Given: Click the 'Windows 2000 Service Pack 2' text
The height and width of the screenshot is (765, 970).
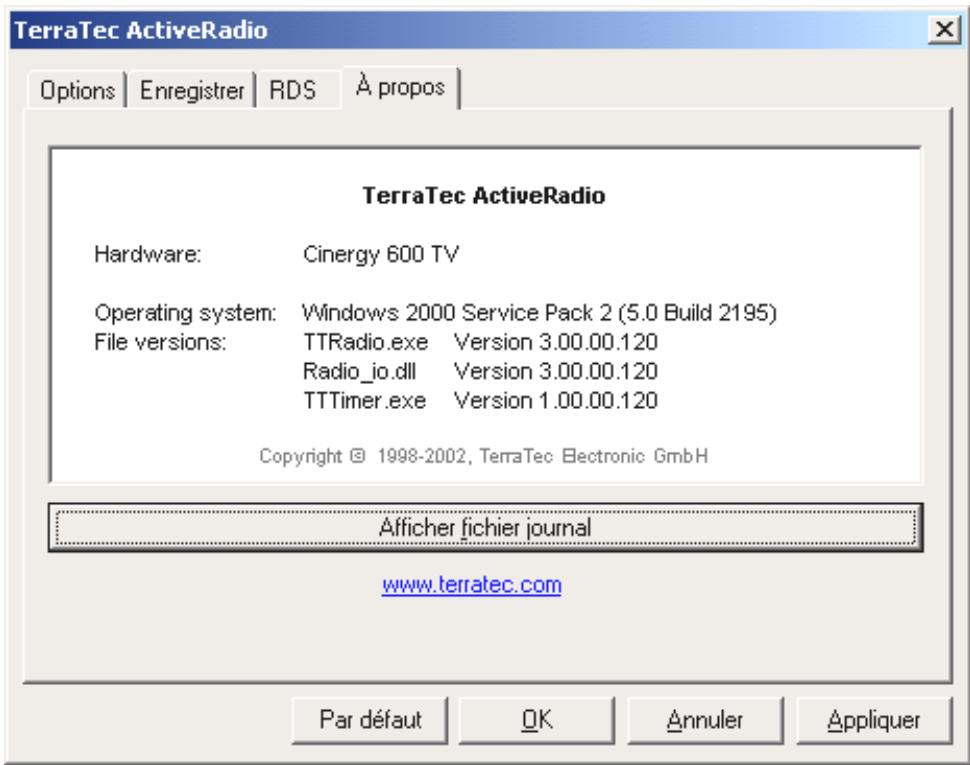Looking at the screenshot, I should (x=457, y=313).
